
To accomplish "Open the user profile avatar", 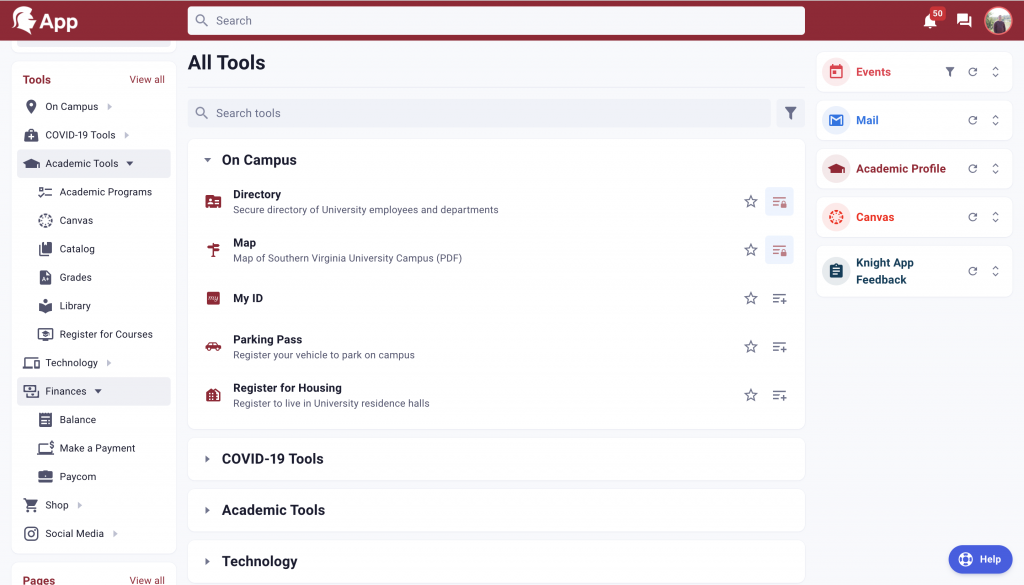I will [998, 21].
